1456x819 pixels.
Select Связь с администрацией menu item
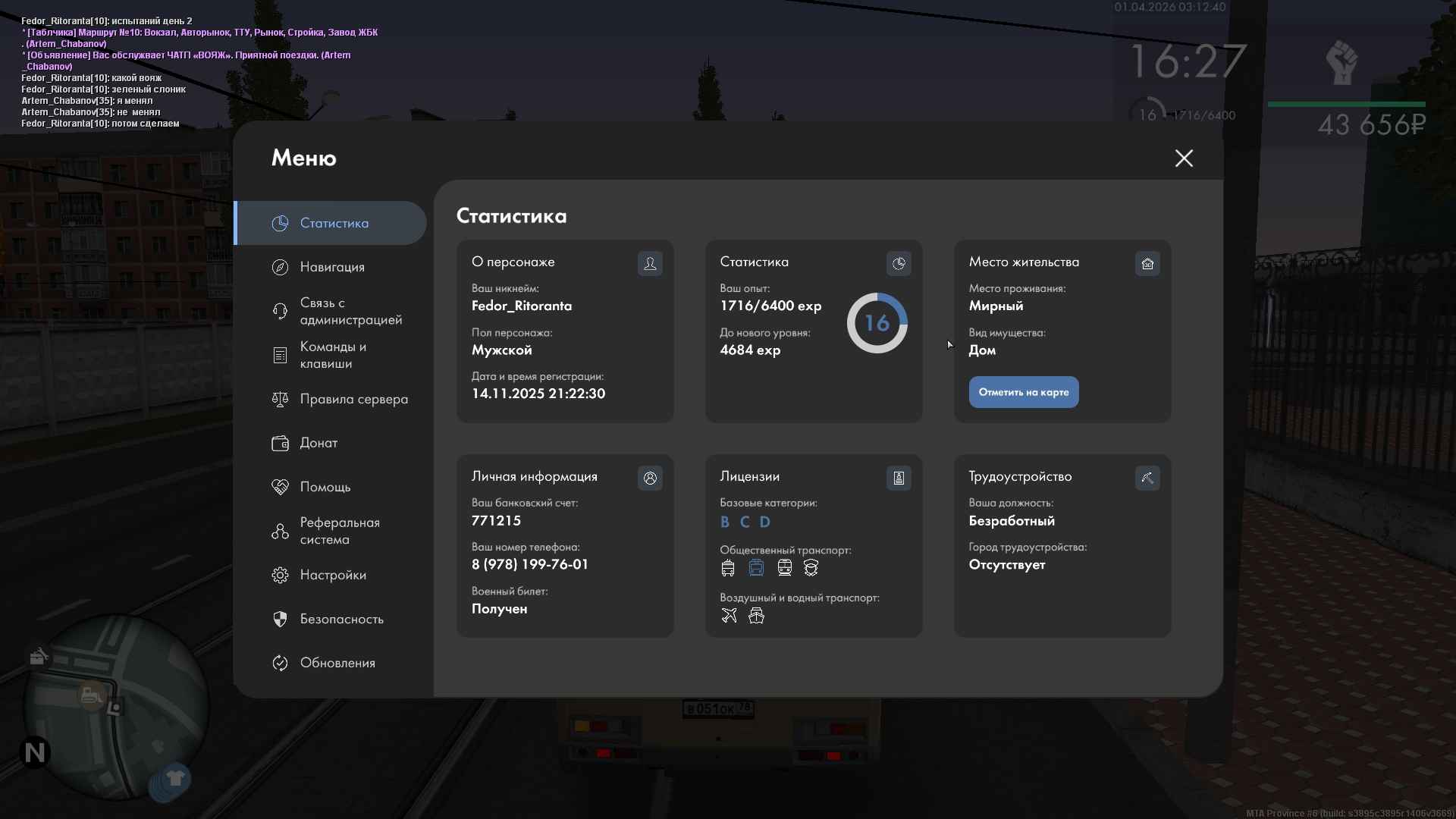pos(350,311)
